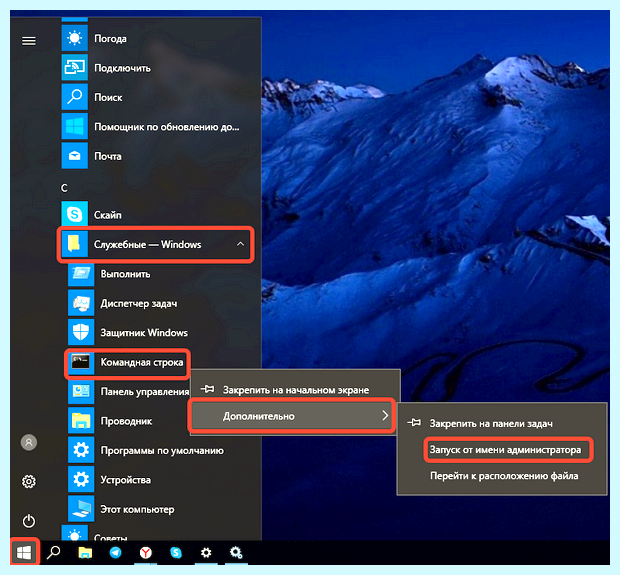Launch Telegram from taskbar
620x575 pixels.
point(115,552)
